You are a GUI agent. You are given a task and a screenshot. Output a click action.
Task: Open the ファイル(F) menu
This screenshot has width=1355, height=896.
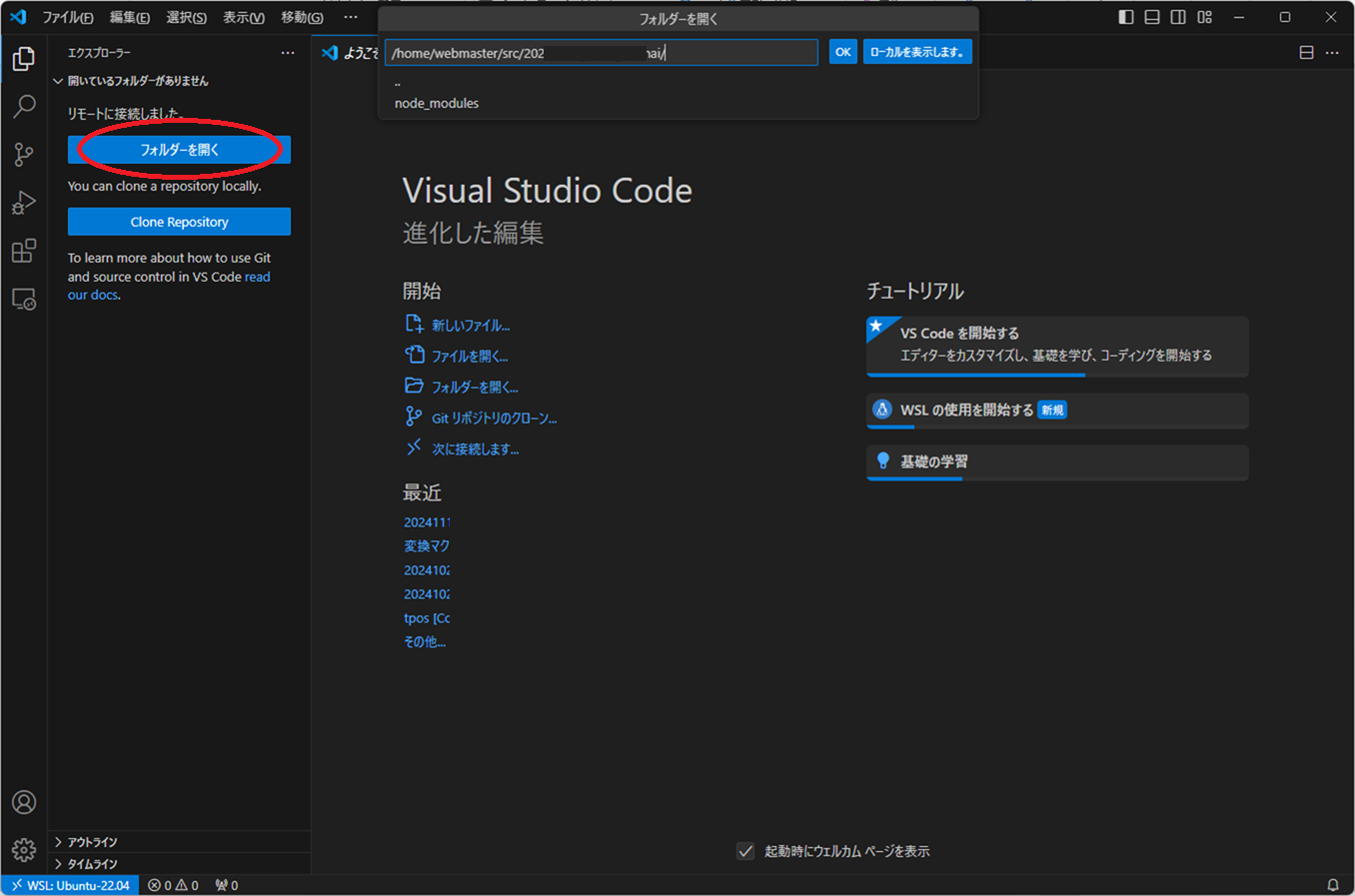(68, 17)
